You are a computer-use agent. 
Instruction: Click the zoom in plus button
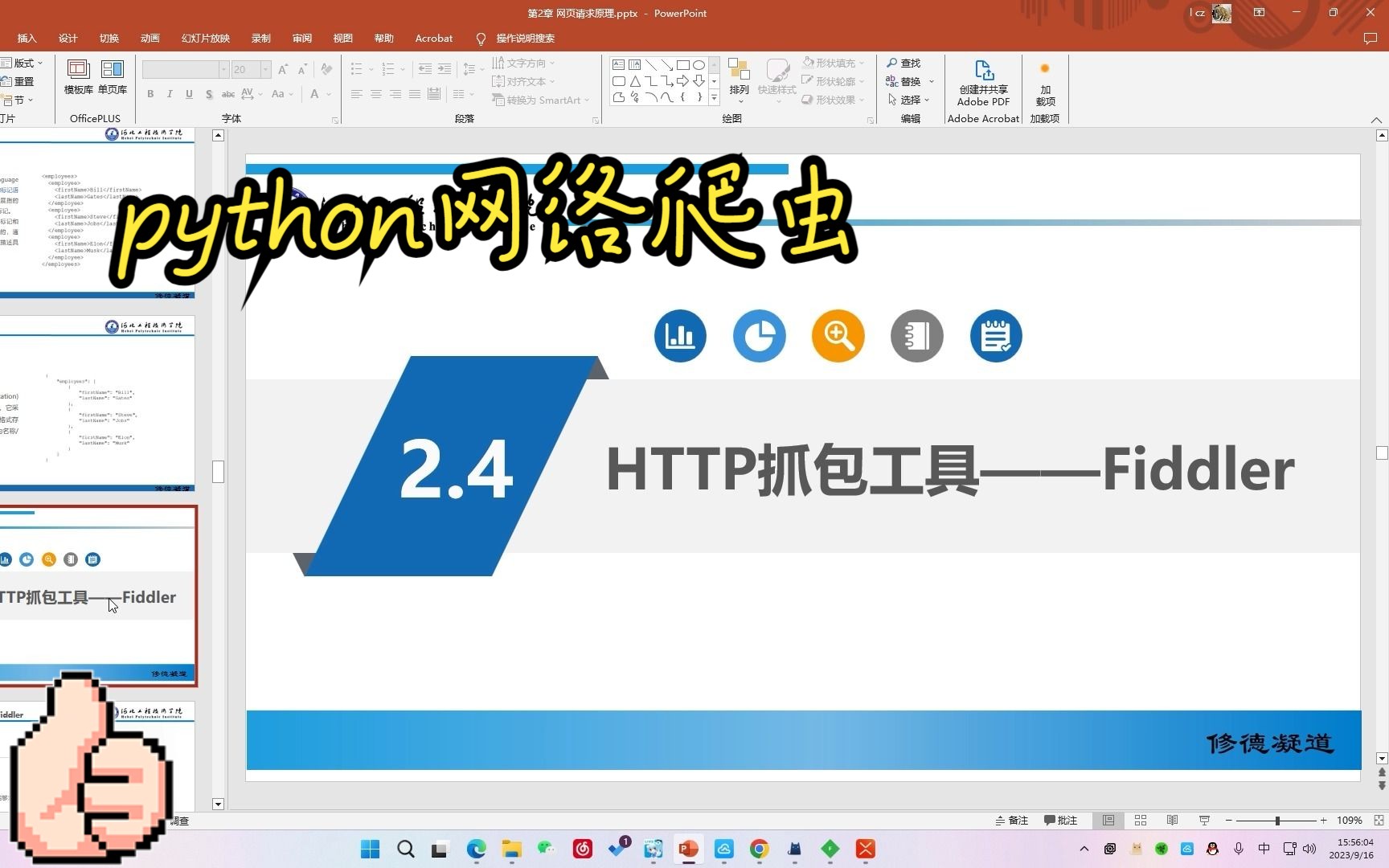1323,821
